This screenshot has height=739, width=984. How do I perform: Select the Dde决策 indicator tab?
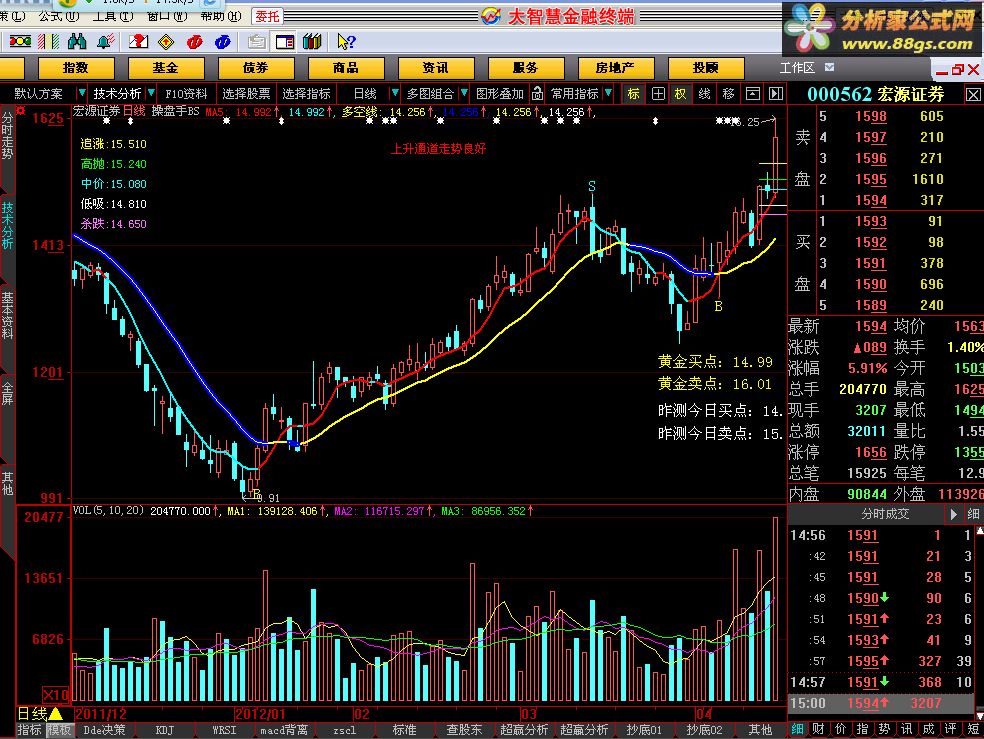[x=104, y=730]
